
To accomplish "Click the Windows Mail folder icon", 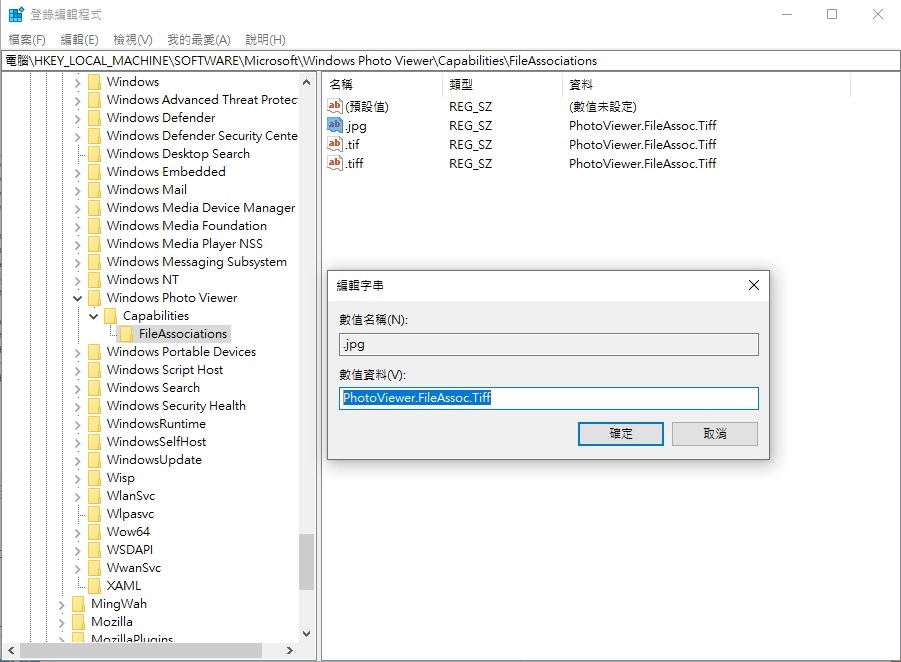I will click(95, 190).
